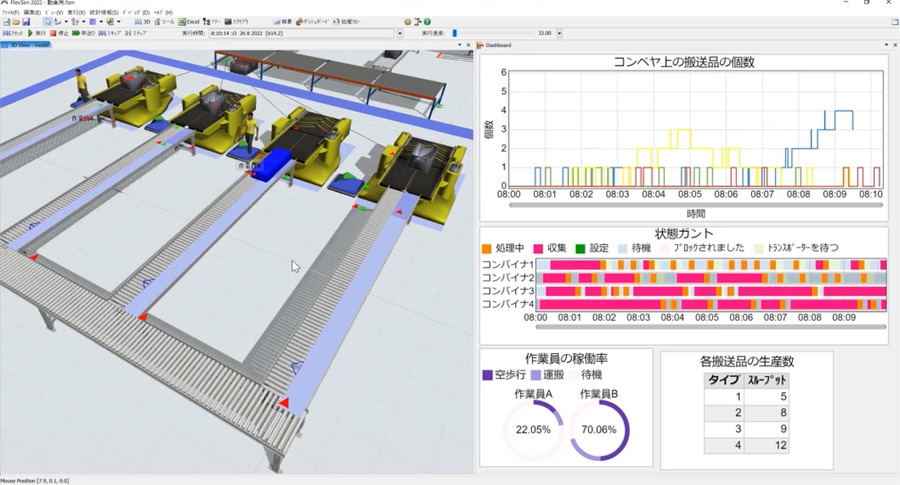The height and width of the screenshot is (485, 900).
Task: Select the Dashboard tab
Action: coord(497,45)
